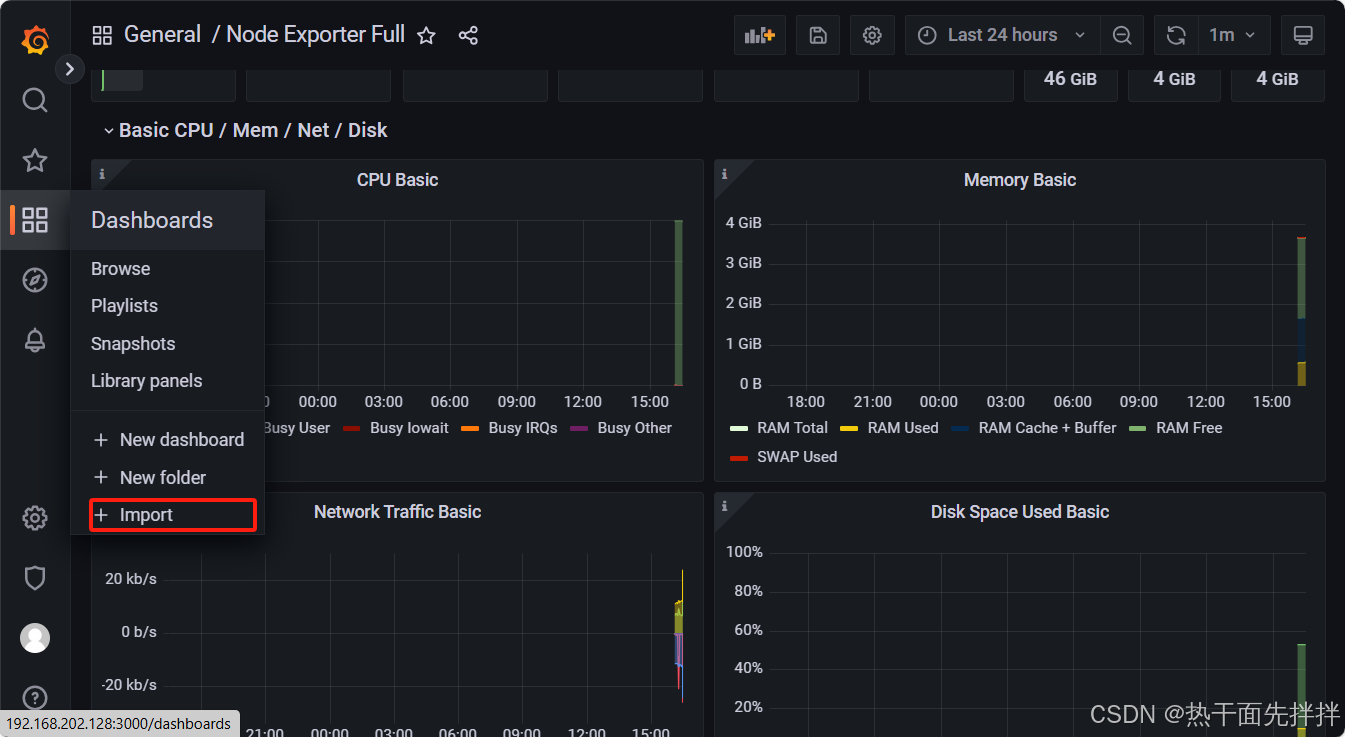Choose New dashboard from the menu

[168, 440]
